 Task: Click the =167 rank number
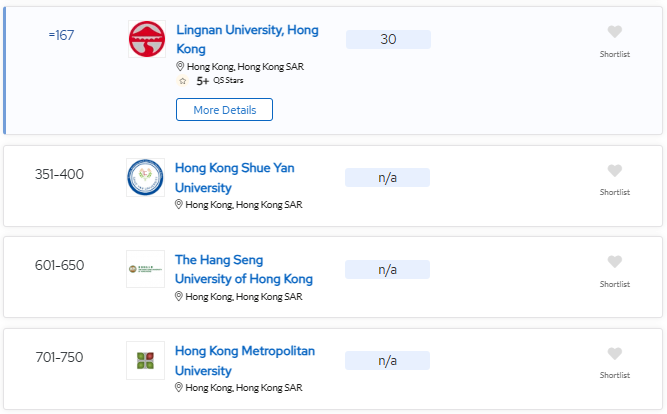[61, 35]
